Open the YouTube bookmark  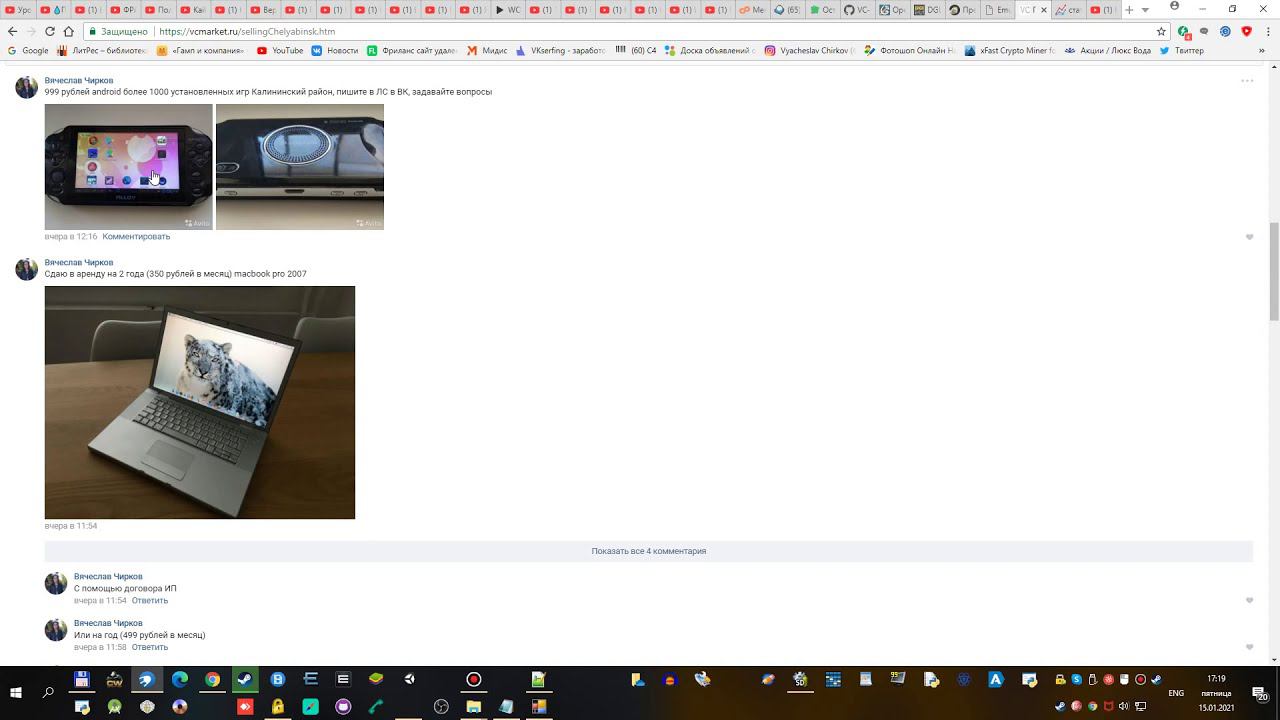pos(280,50)
